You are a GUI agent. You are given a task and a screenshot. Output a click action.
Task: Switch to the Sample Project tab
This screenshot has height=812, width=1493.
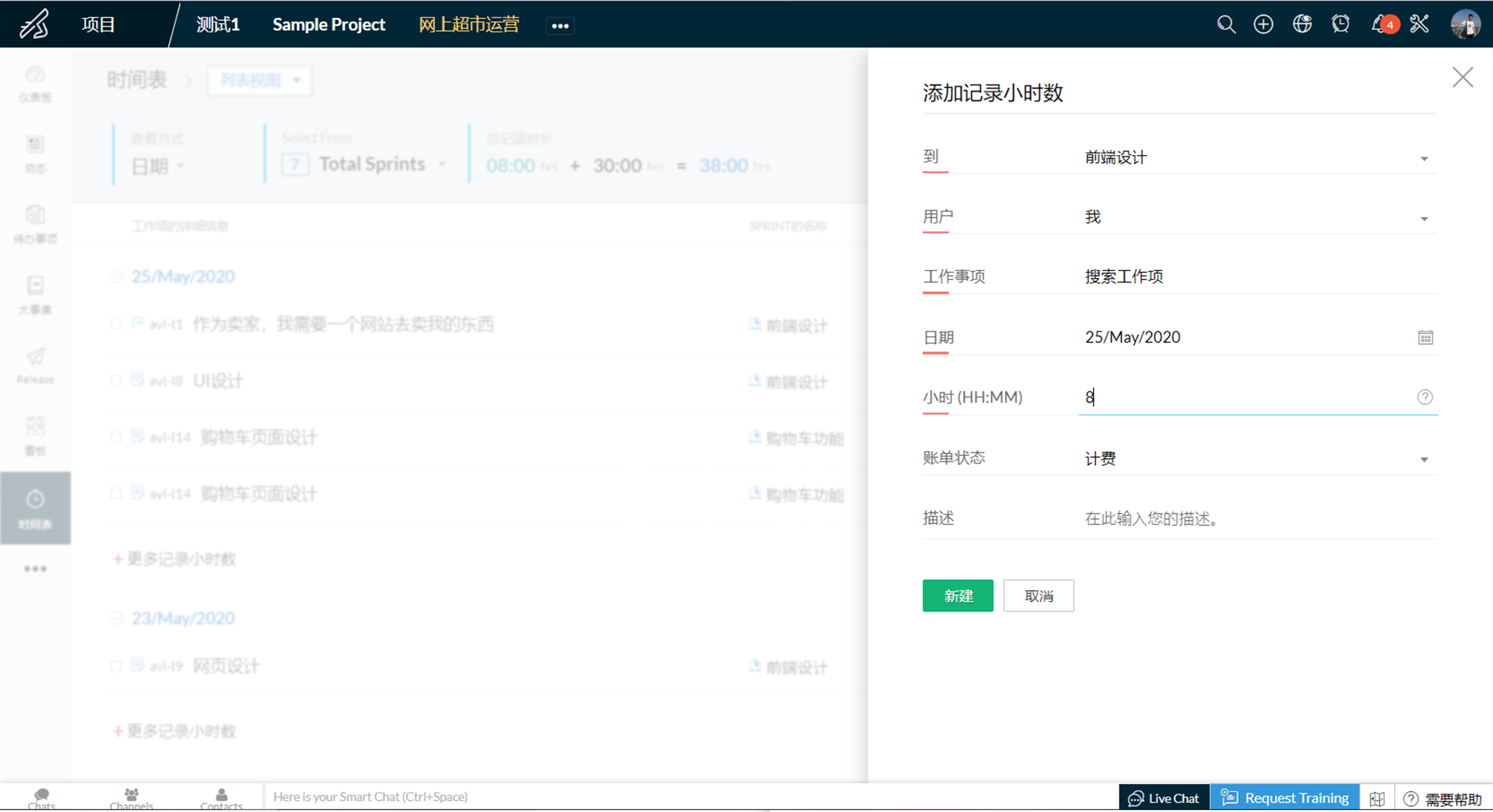329,25
